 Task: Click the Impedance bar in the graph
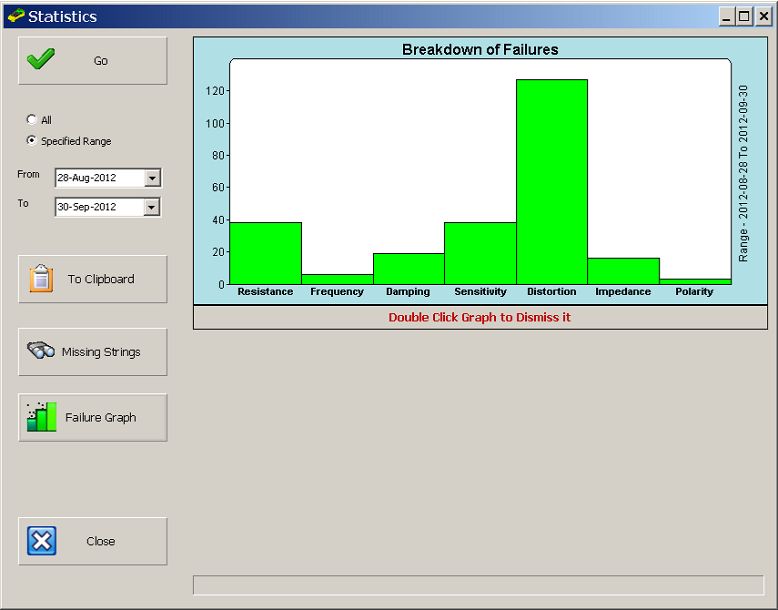[624, 271]
